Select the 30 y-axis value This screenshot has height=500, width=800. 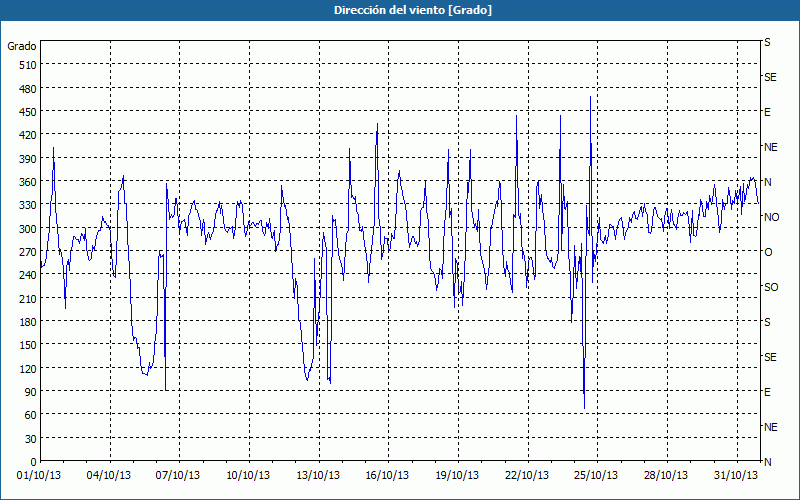tap(31, 439)
